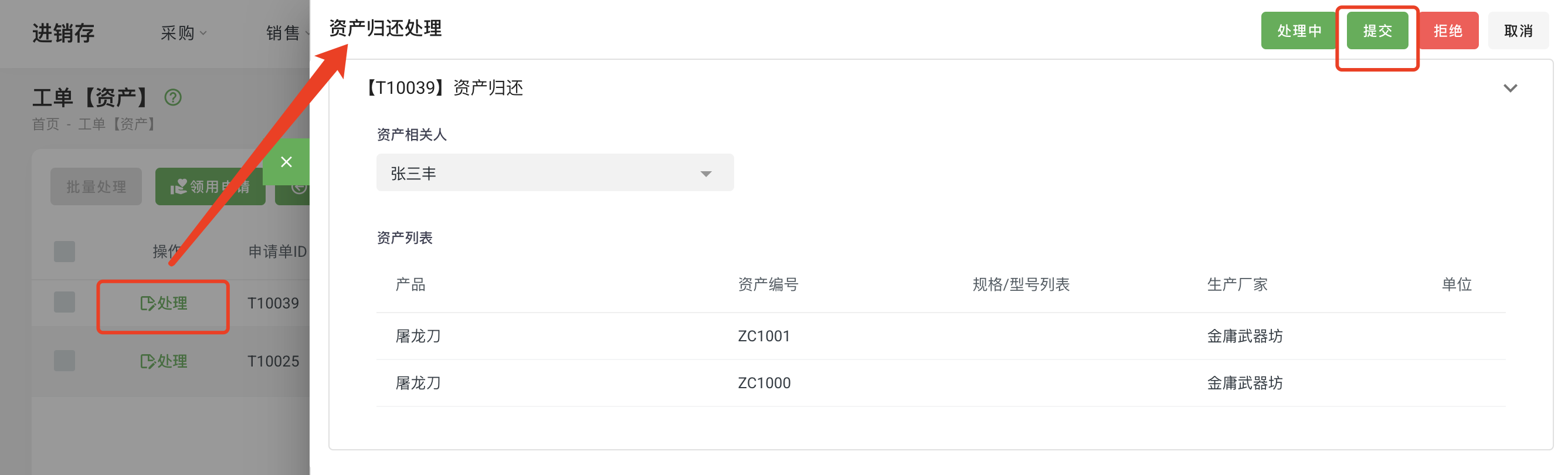Screen dimensions: 1568x475
Task: Click the 提交 submit button
Action: click(x=1377, y=30)
